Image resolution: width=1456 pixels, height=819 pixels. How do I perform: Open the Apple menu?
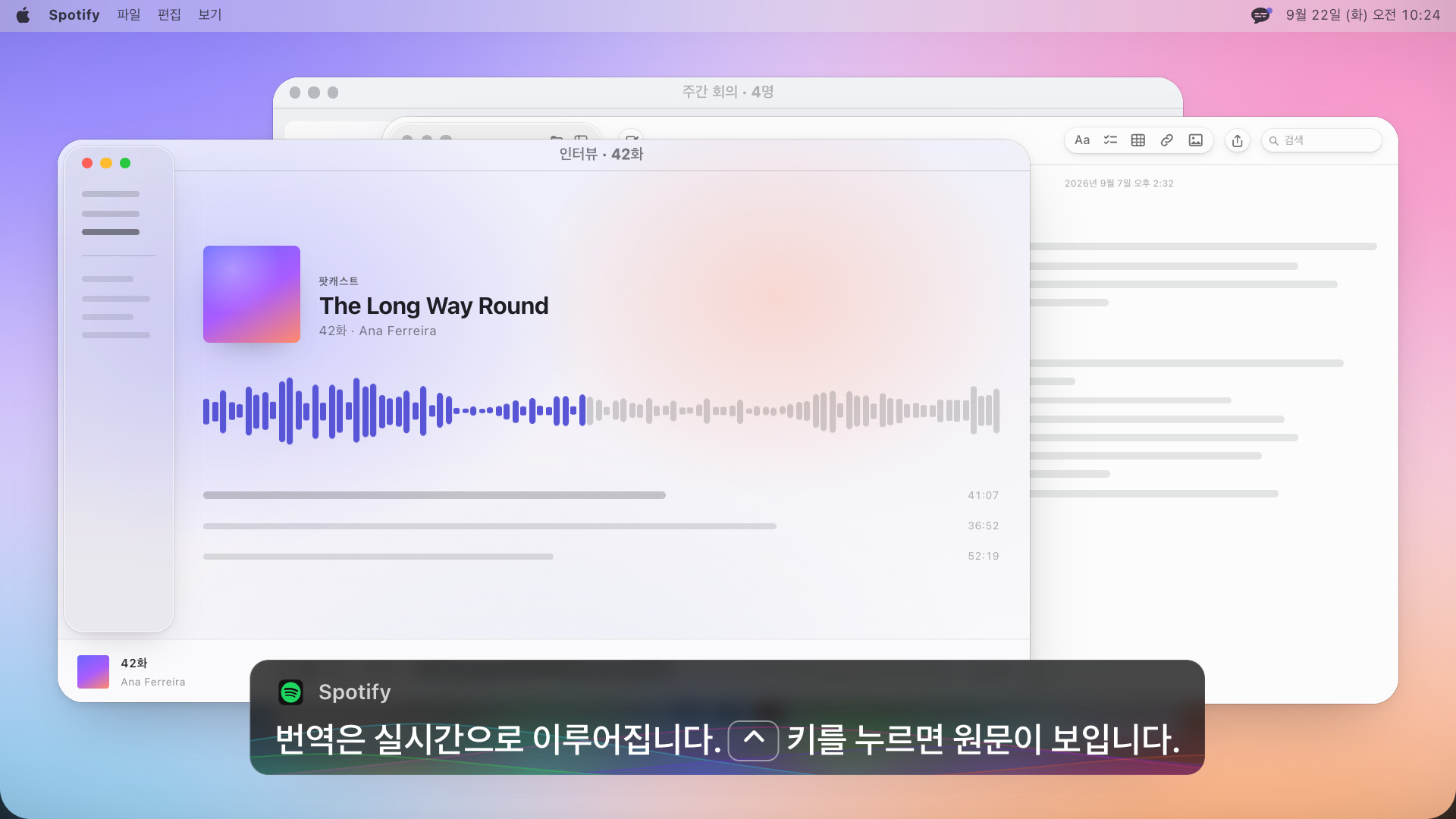(23, 15)
